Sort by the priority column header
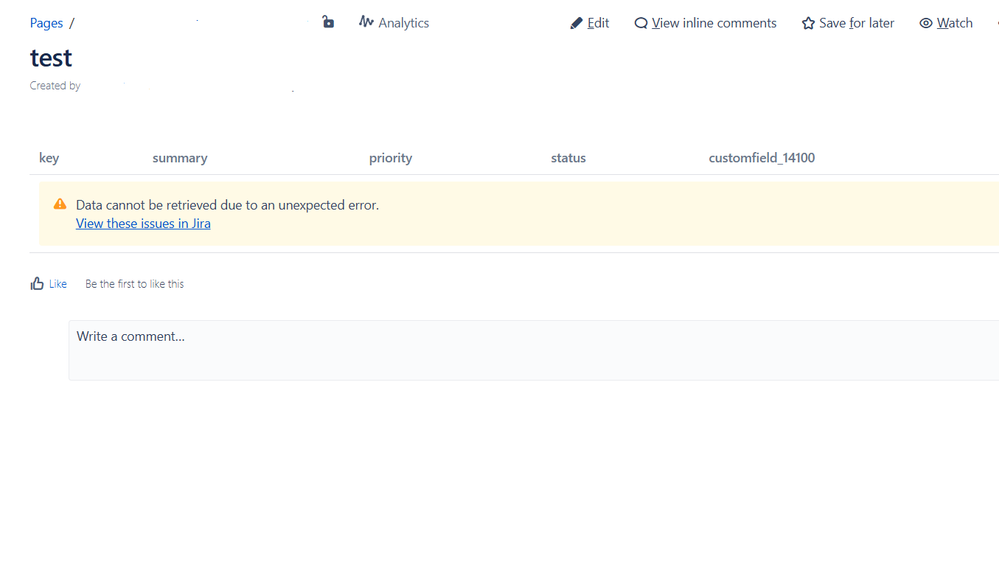 click(390, 158)
